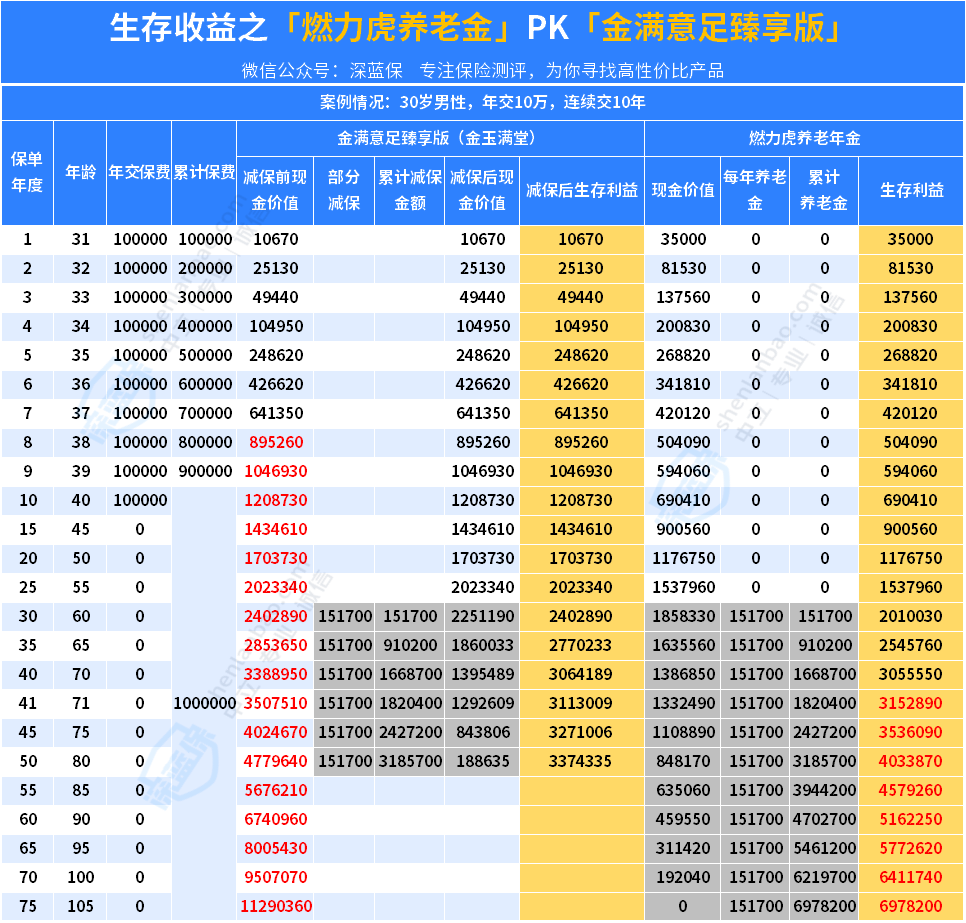Click the cash value cell 192040
This screenshot has width=966, height=923.
point(683,877)
